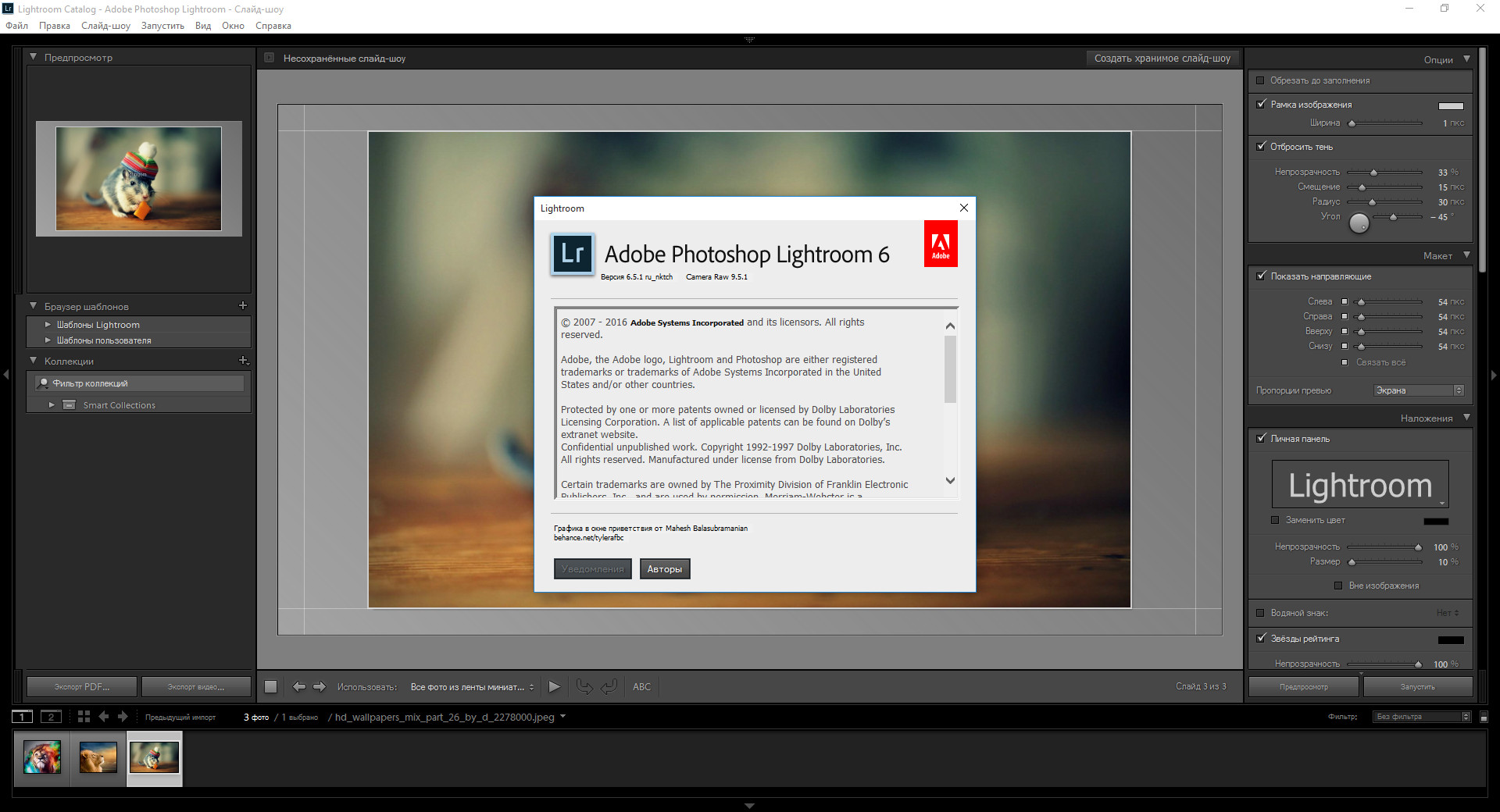Go to next slide arrow in toolbar

point(320,687)
